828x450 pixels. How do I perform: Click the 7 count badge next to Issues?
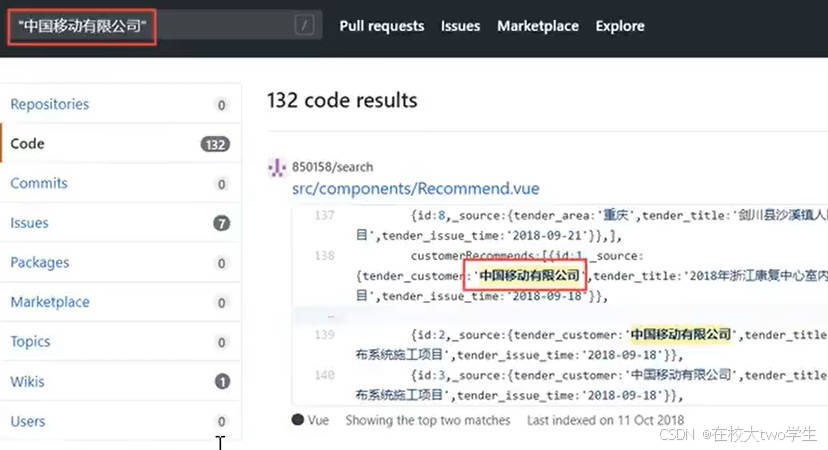[222, 223]
